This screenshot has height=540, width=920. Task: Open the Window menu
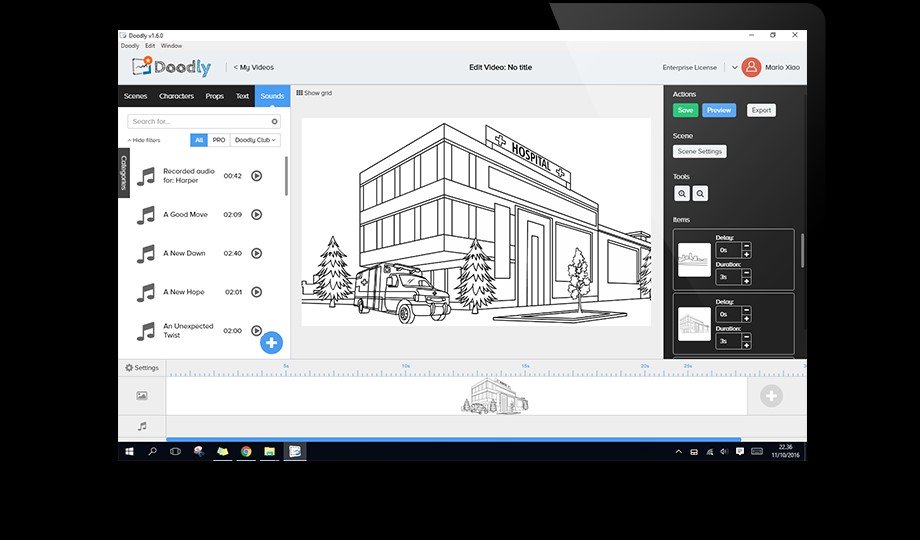171,46
